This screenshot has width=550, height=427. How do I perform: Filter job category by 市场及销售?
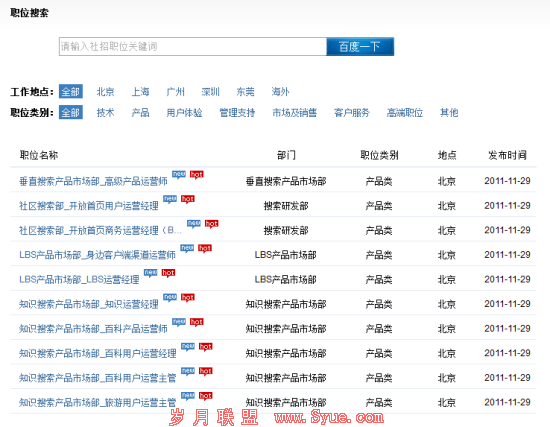pos(295,113)
